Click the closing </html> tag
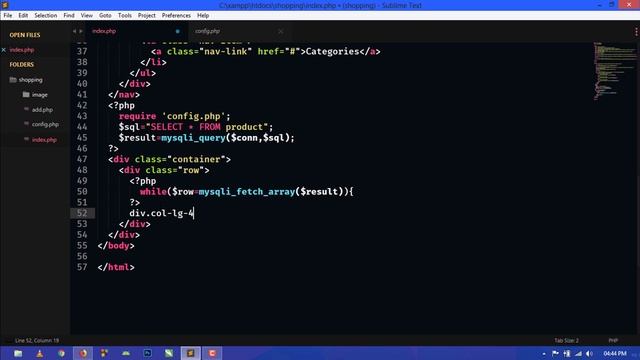The image size is (640, 360). coord(116,267)
